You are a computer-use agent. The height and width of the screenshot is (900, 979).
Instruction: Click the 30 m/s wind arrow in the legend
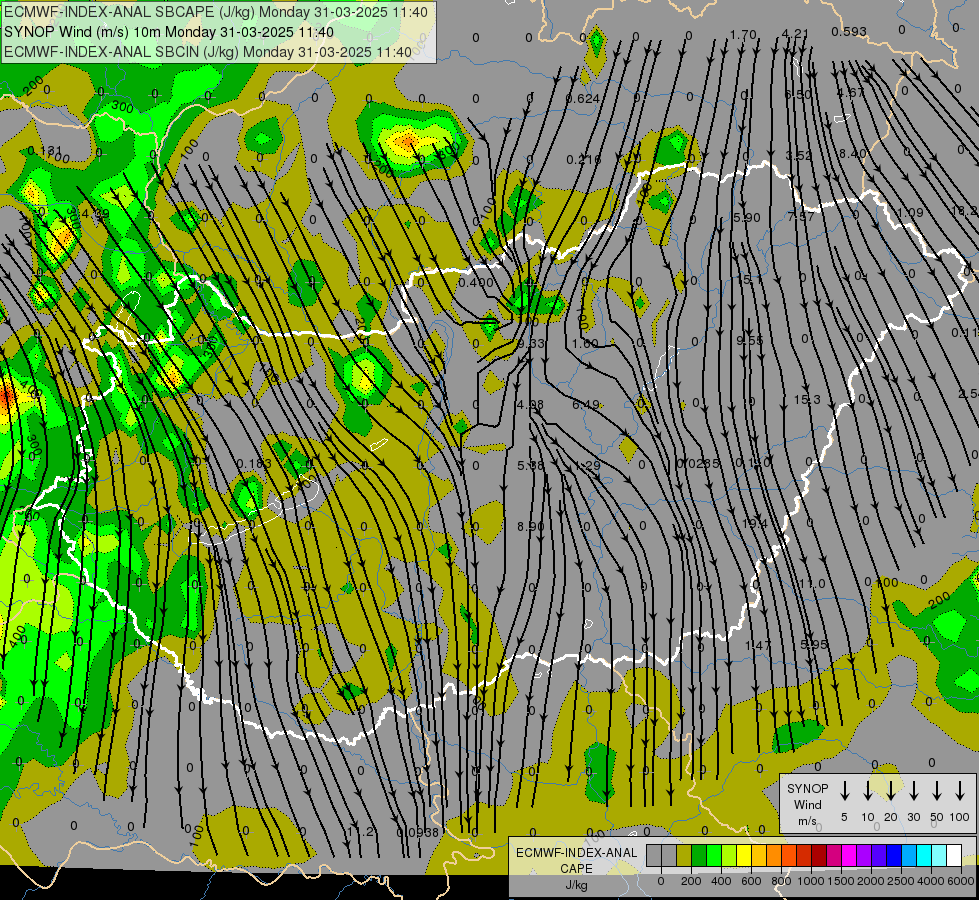(x=913, y=791)
